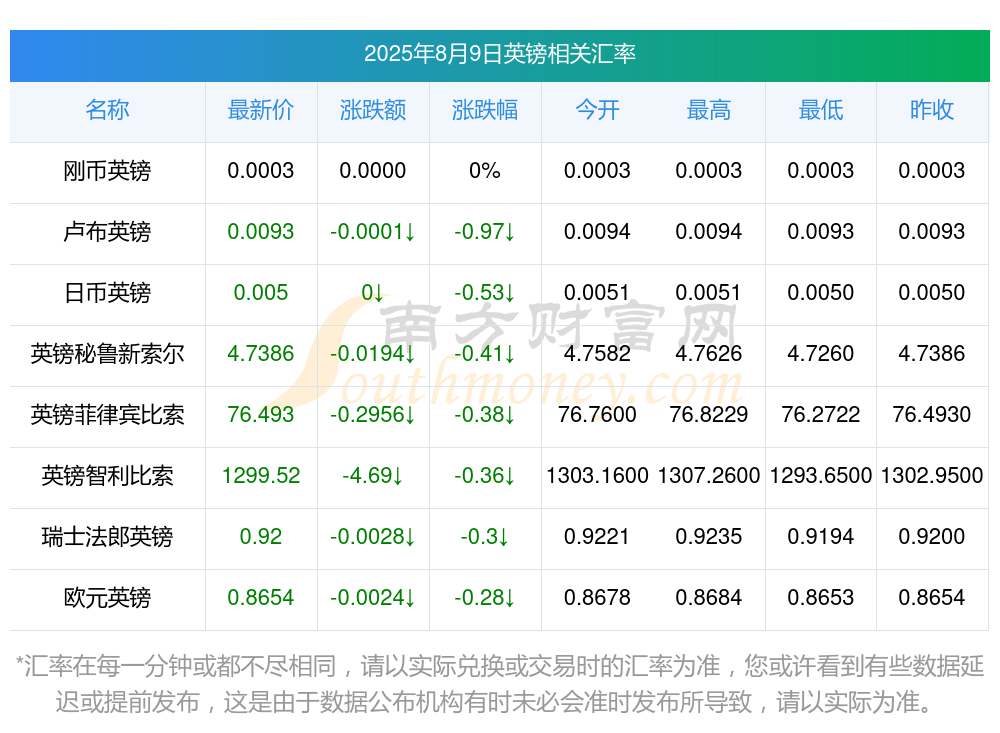Click 瑞士法郎英镑 change amount -0.0028↓
The image size is (1000, 733).
pyautogui.click(x=373, y=537)
